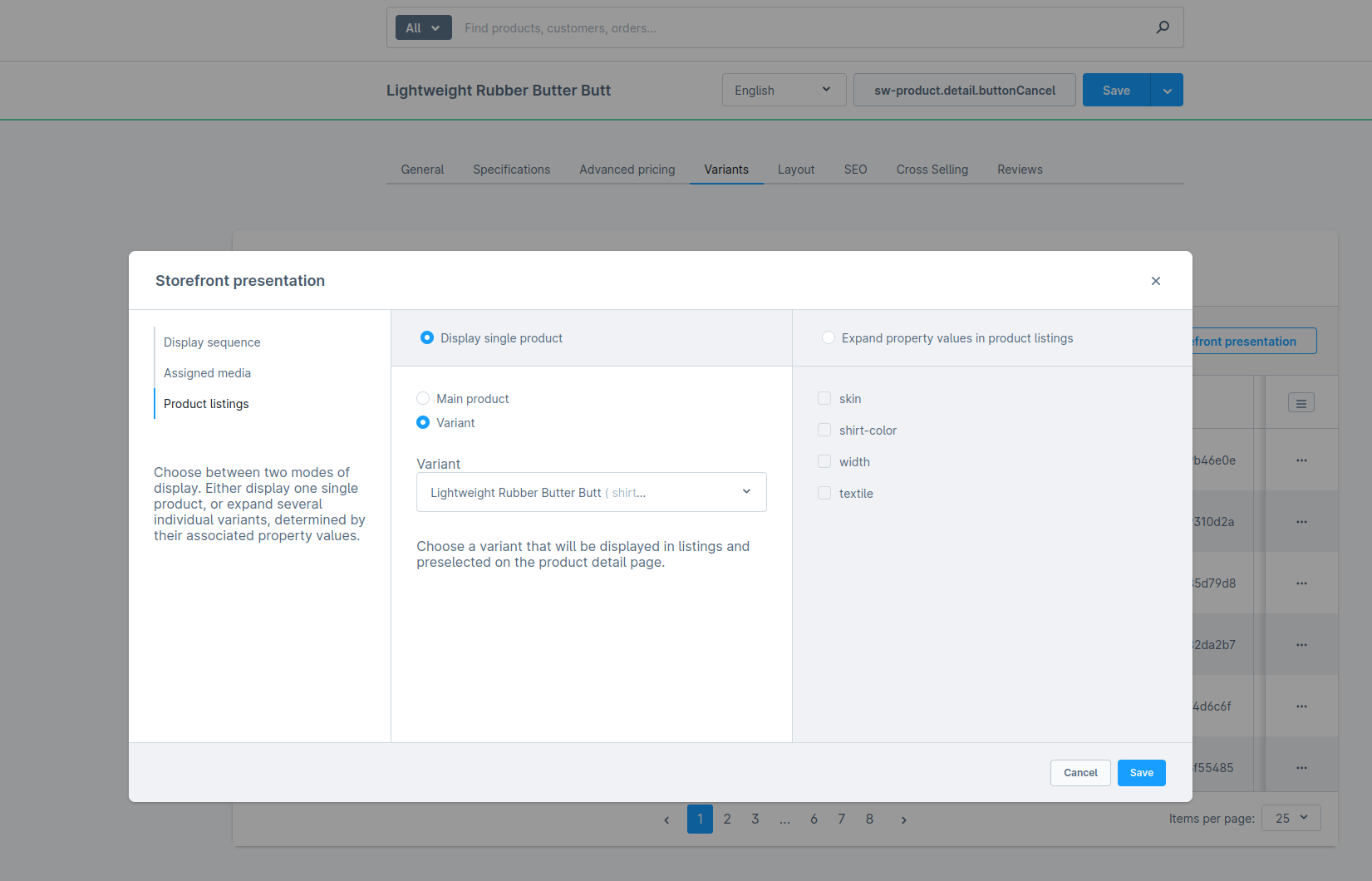Click the previous page arrow

click(x=666, y=819)
